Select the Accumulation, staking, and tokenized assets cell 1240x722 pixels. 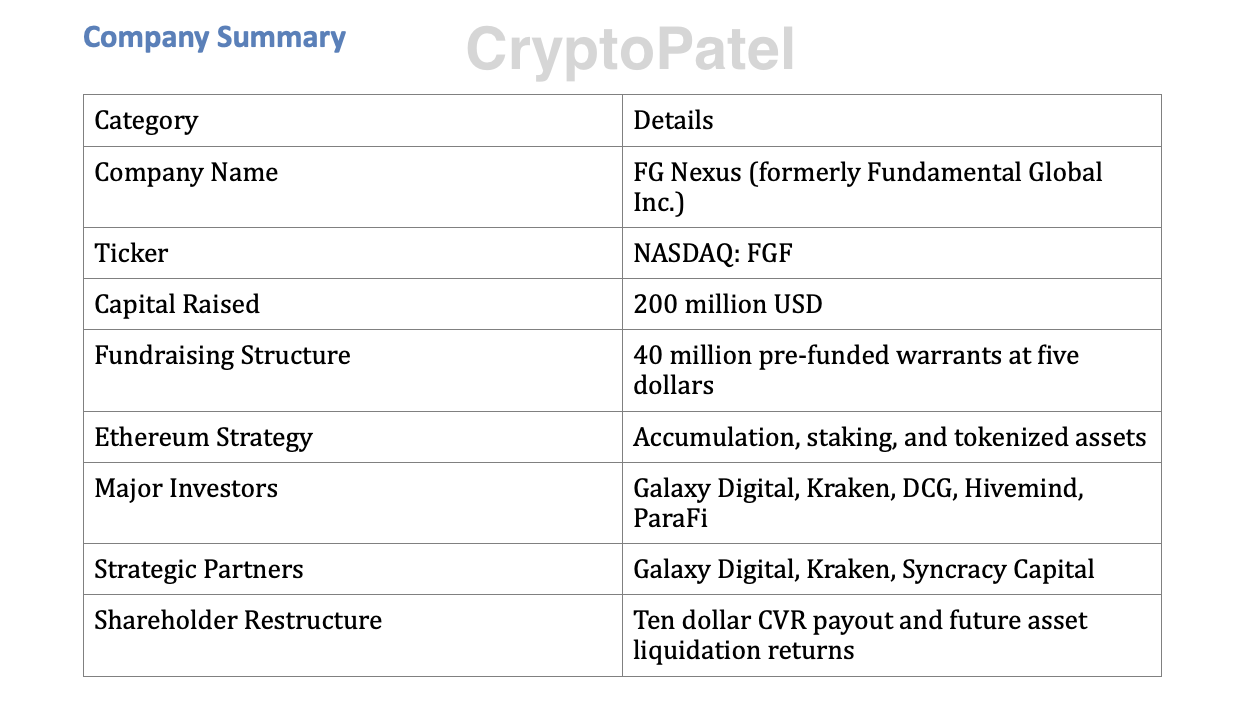tap(889, 437)
